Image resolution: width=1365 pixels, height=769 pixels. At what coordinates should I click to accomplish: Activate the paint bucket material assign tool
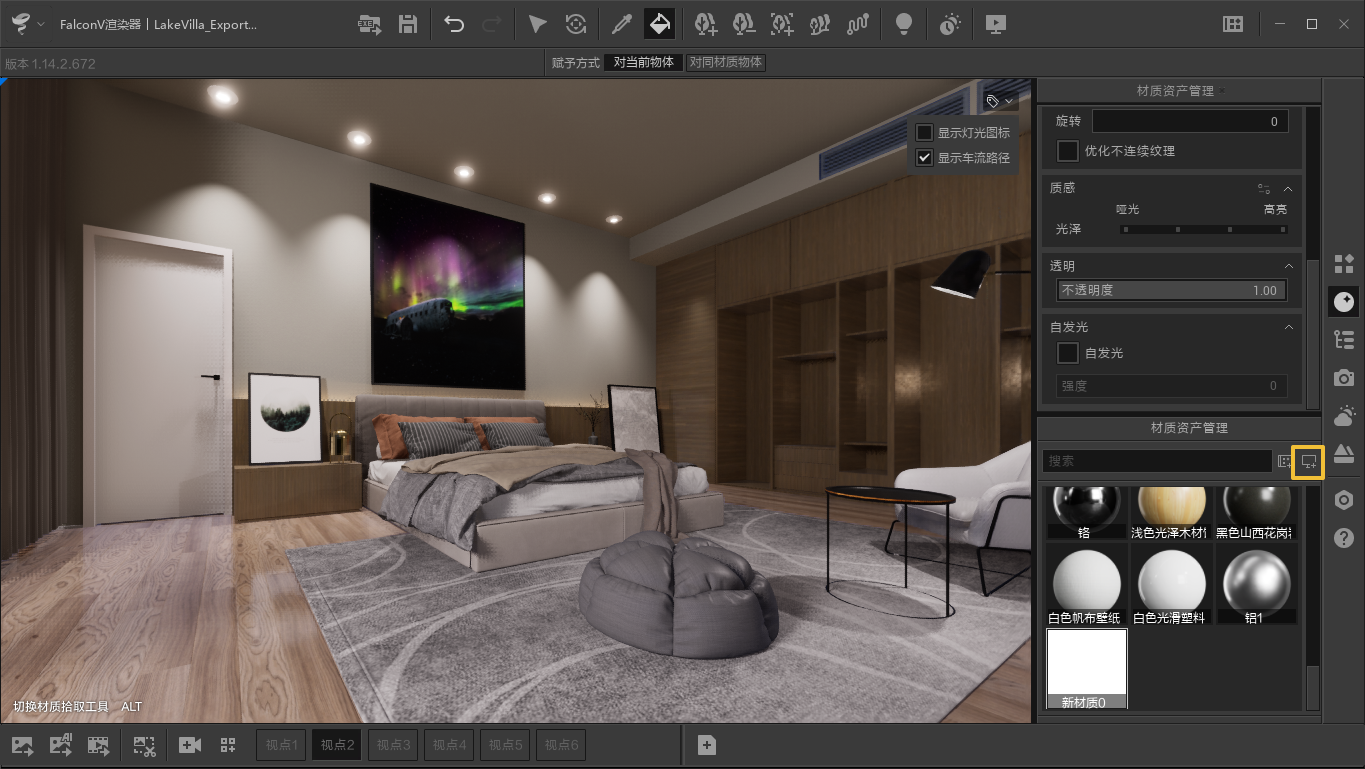(x=659, y=24)
